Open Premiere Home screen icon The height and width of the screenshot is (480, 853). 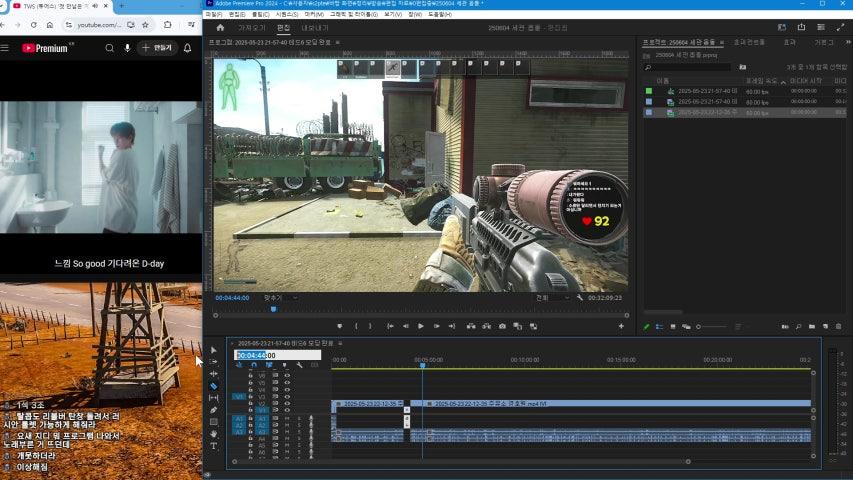pyautogui.click(x=220, y=28)
